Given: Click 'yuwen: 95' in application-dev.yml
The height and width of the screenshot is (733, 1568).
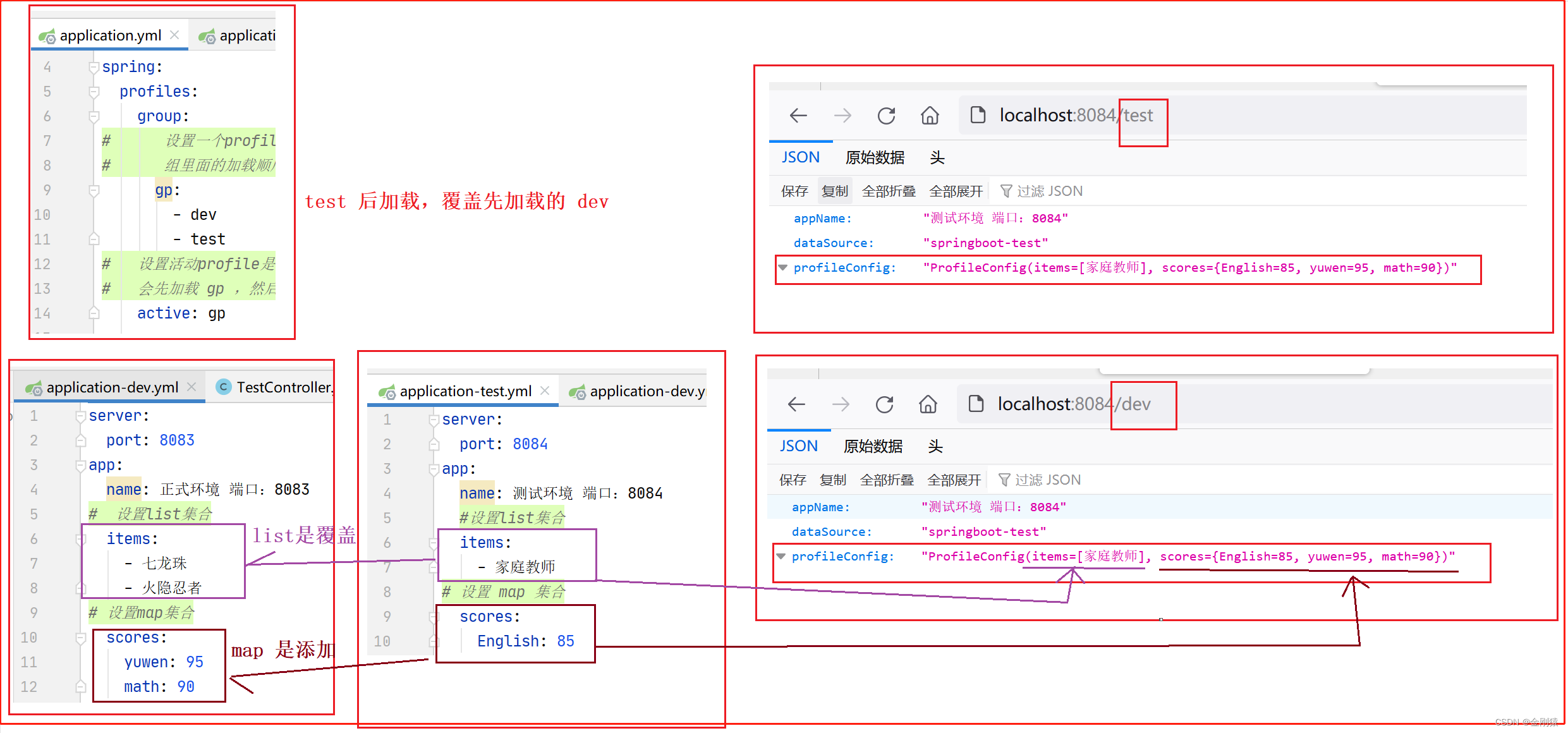Looking at the screenshot, I should [x=164, y=662].
